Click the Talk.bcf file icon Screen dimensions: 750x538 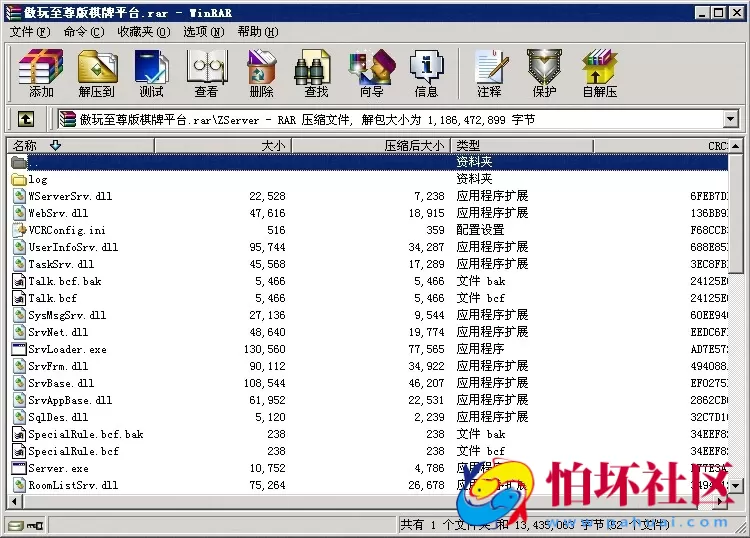pos(19,298)
